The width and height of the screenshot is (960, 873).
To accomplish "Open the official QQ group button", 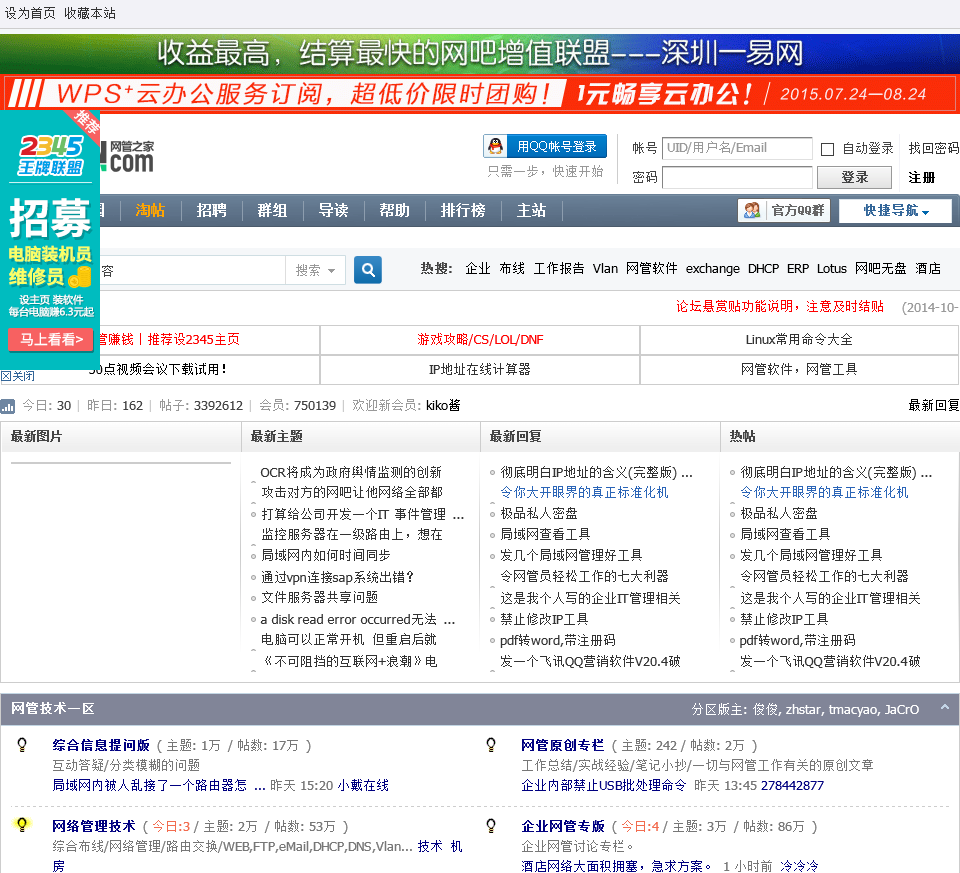I will [x=784, y=211].
